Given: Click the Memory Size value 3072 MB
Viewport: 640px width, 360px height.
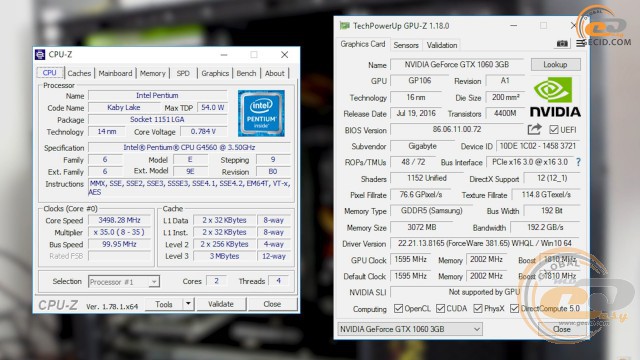Looking at the screenshot, I should click(x=422, y=227).
